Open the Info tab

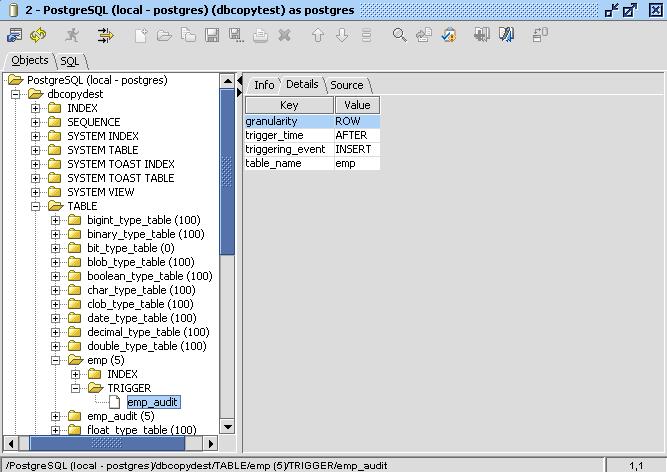(263, 85)
